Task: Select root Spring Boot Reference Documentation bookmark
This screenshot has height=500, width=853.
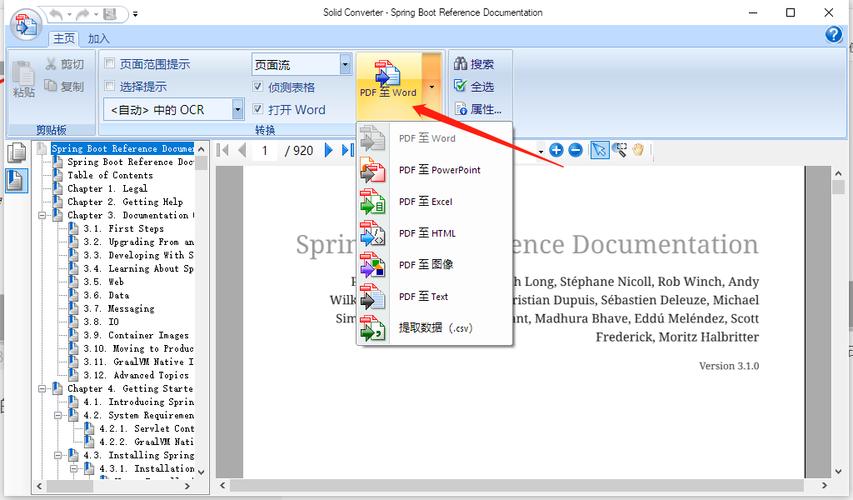Action: (x=122, y=149)
